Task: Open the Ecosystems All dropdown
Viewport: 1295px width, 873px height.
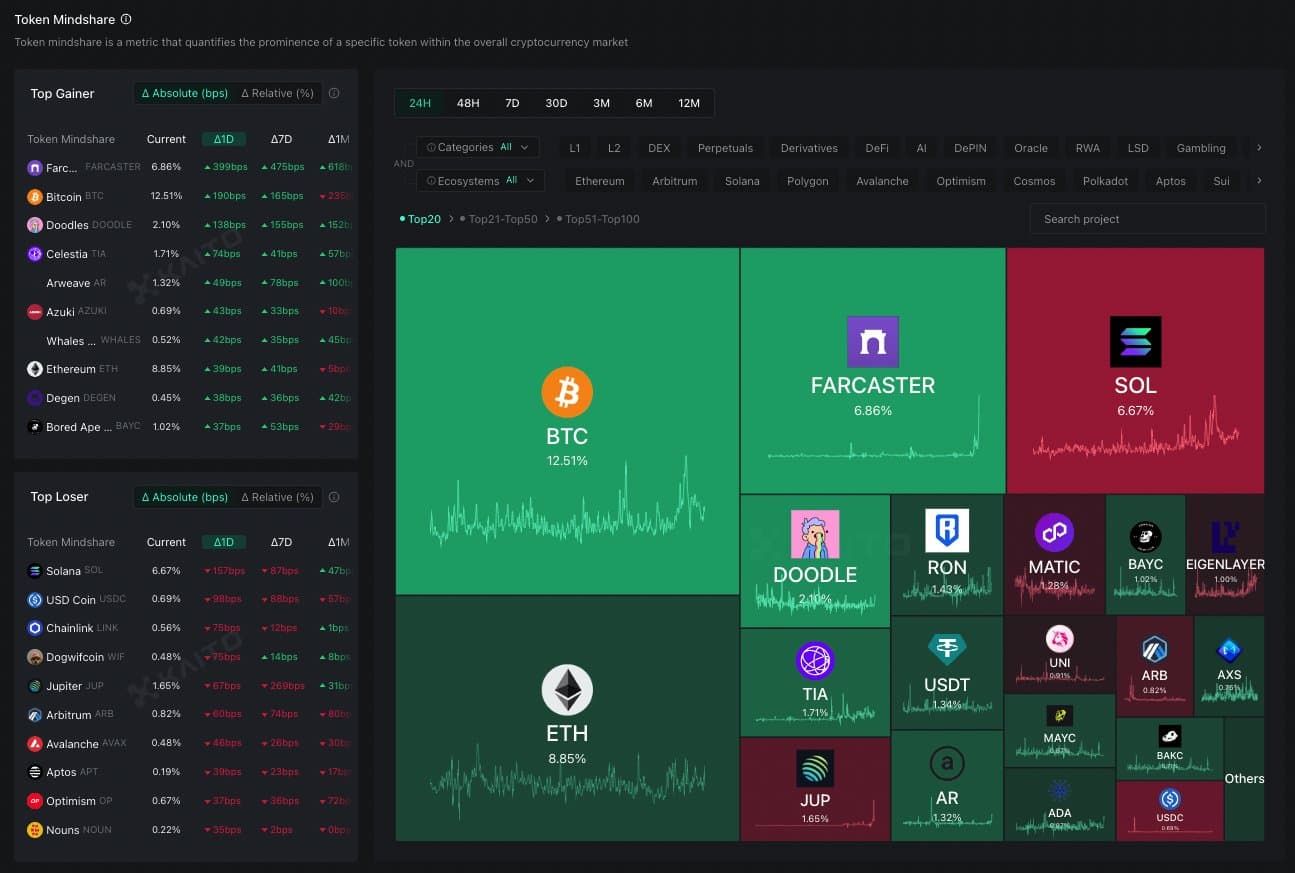Action: (481, 180)
